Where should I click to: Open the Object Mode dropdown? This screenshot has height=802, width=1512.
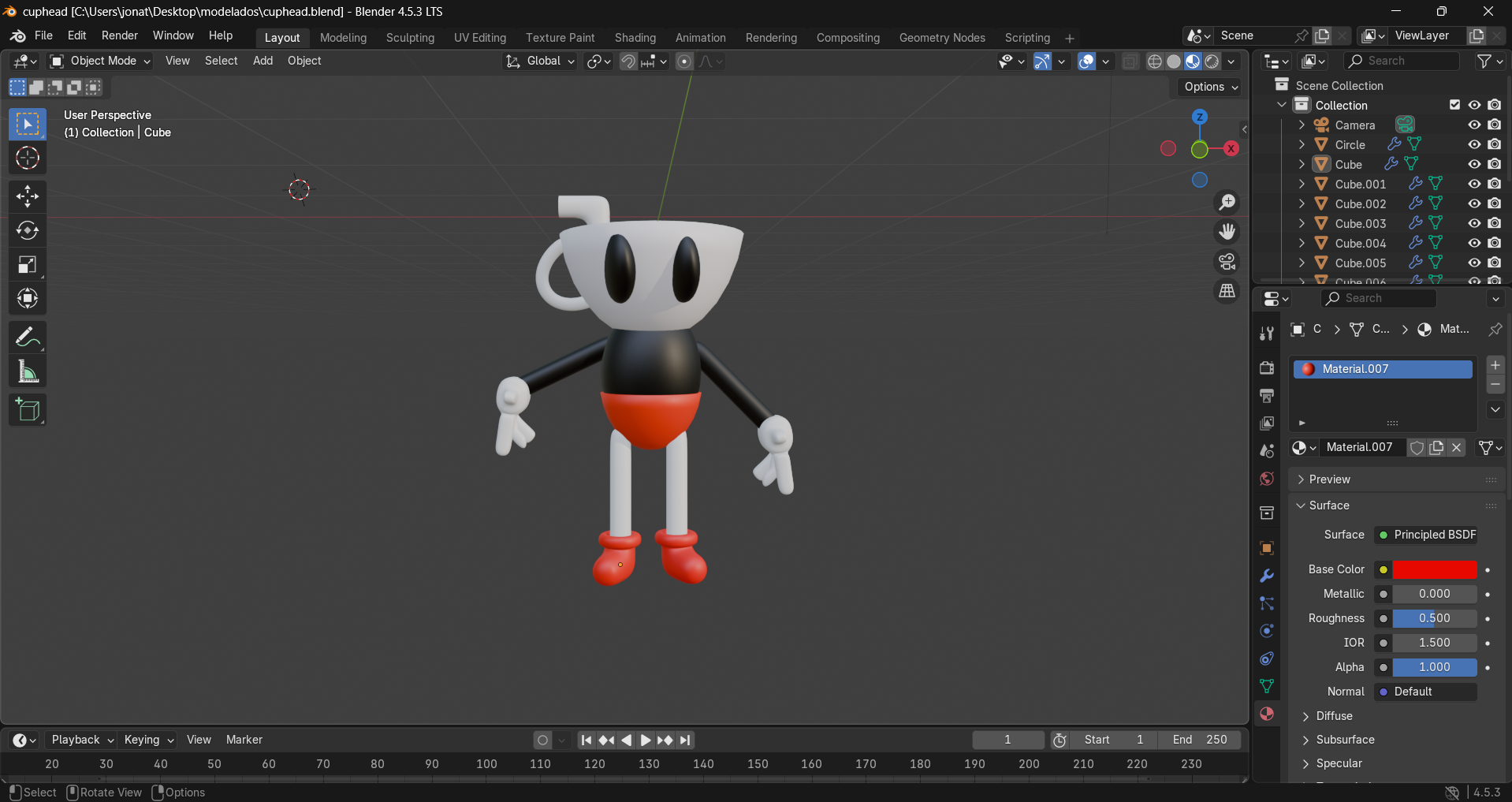tap(99, 61)
